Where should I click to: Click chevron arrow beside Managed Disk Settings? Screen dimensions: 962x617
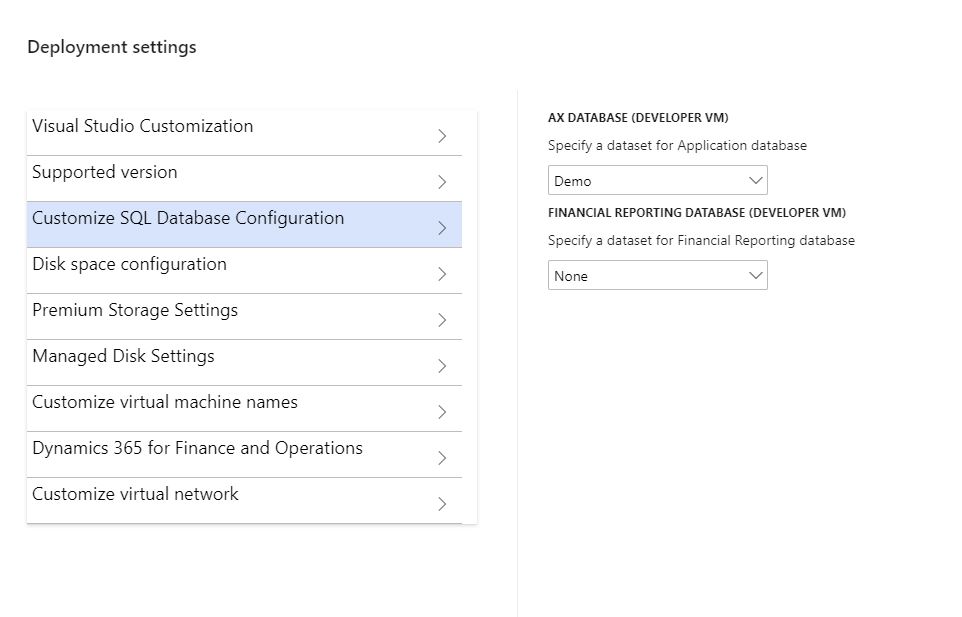[x=442, y=366]
